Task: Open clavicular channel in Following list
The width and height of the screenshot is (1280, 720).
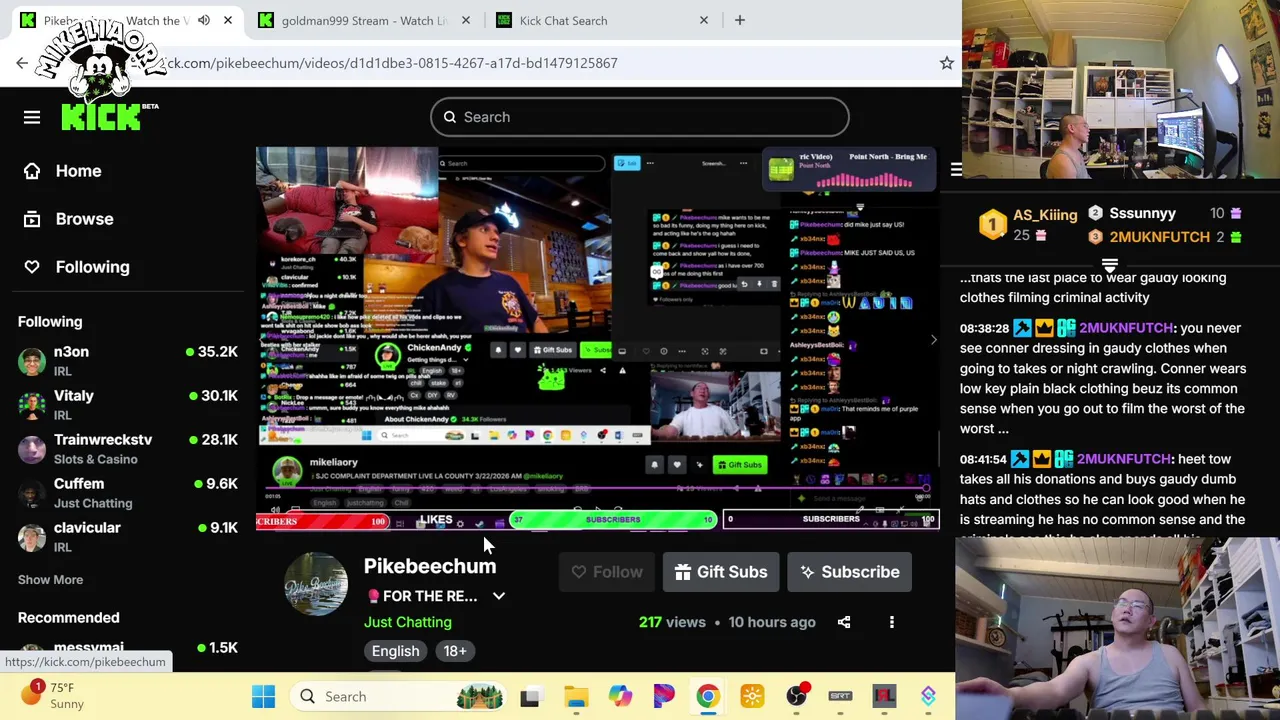Action: click(128, 537)
